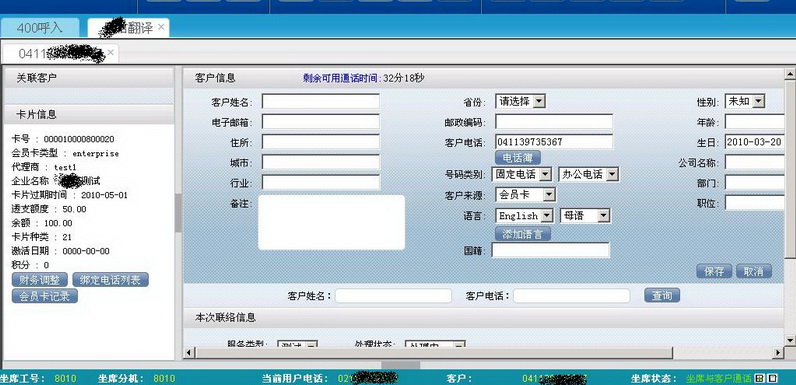The height and width of the screenshot is (385, 796).
Task: Open the 客户来源 会员卡 dropdown
Action: point(525,195)
